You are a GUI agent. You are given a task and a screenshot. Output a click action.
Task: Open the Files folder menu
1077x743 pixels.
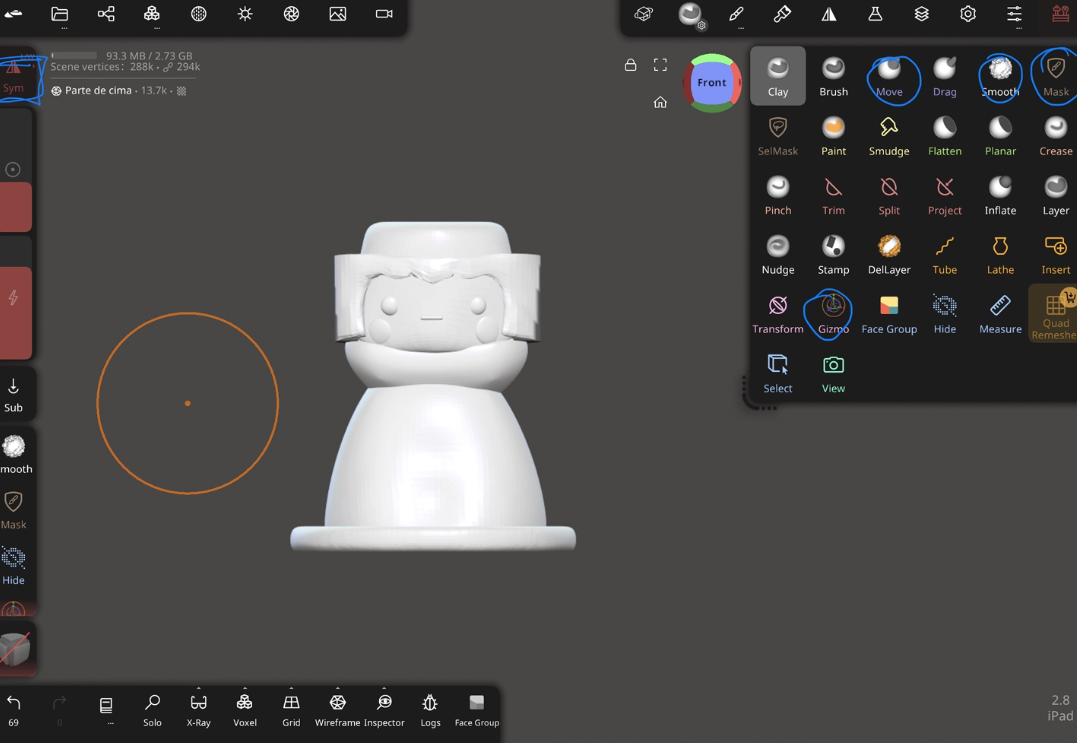pos(60,14)
